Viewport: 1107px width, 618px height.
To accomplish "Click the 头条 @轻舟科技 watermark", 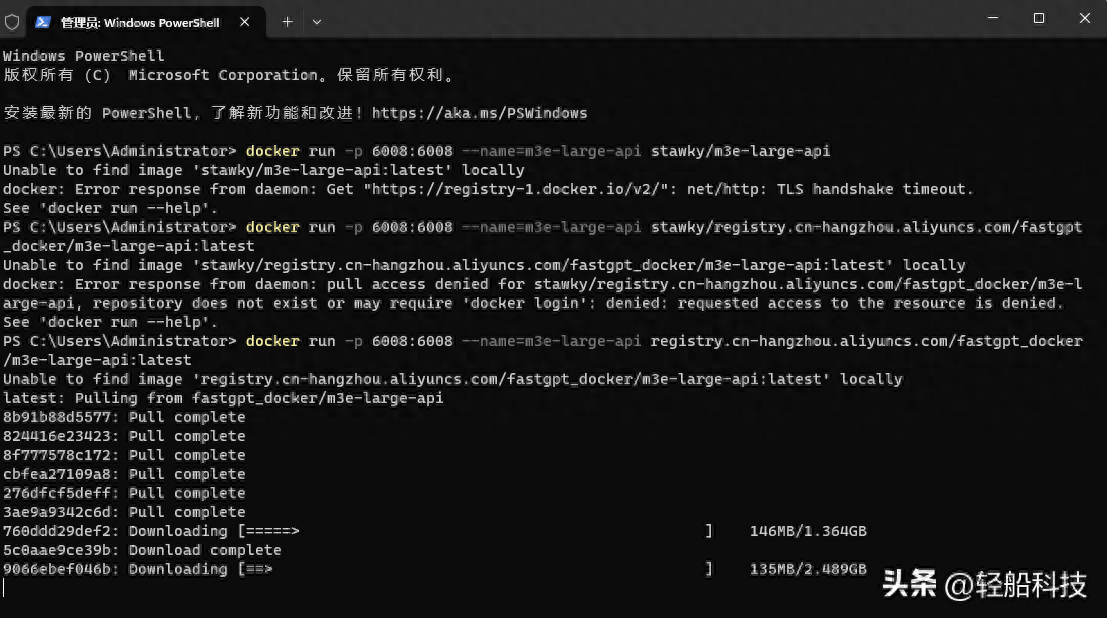I will [984, 585].
